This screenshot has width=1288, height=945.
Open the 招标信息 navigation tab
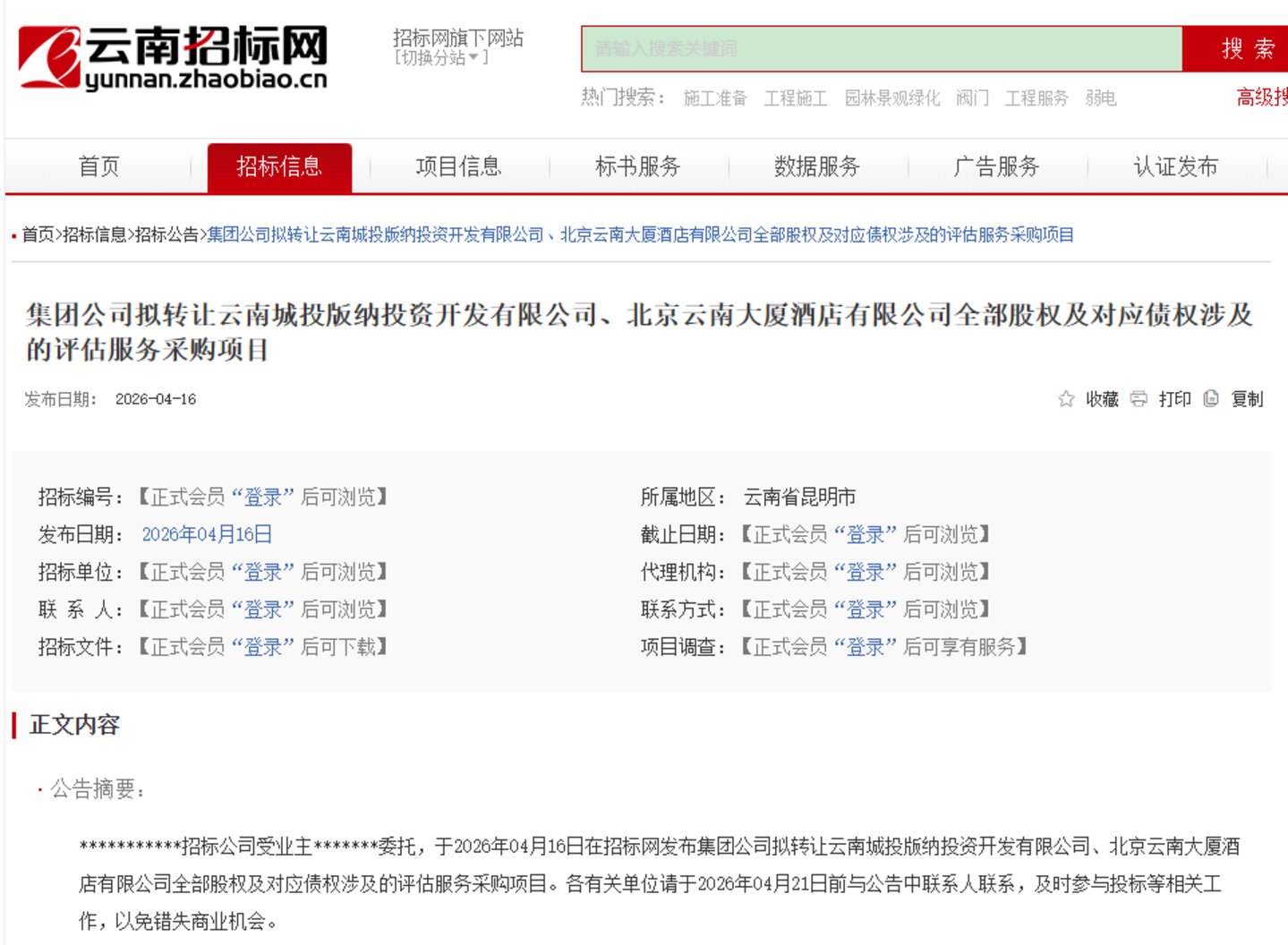pyautogui.click(x=279, y=166)
